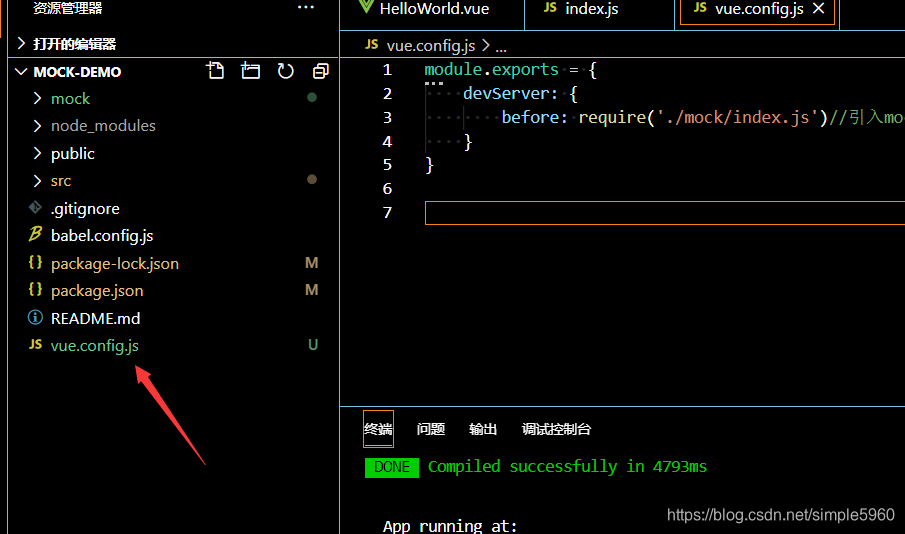
Task: Collapse the MOCK-DEMO project section
Action: (x=21, y=72)
